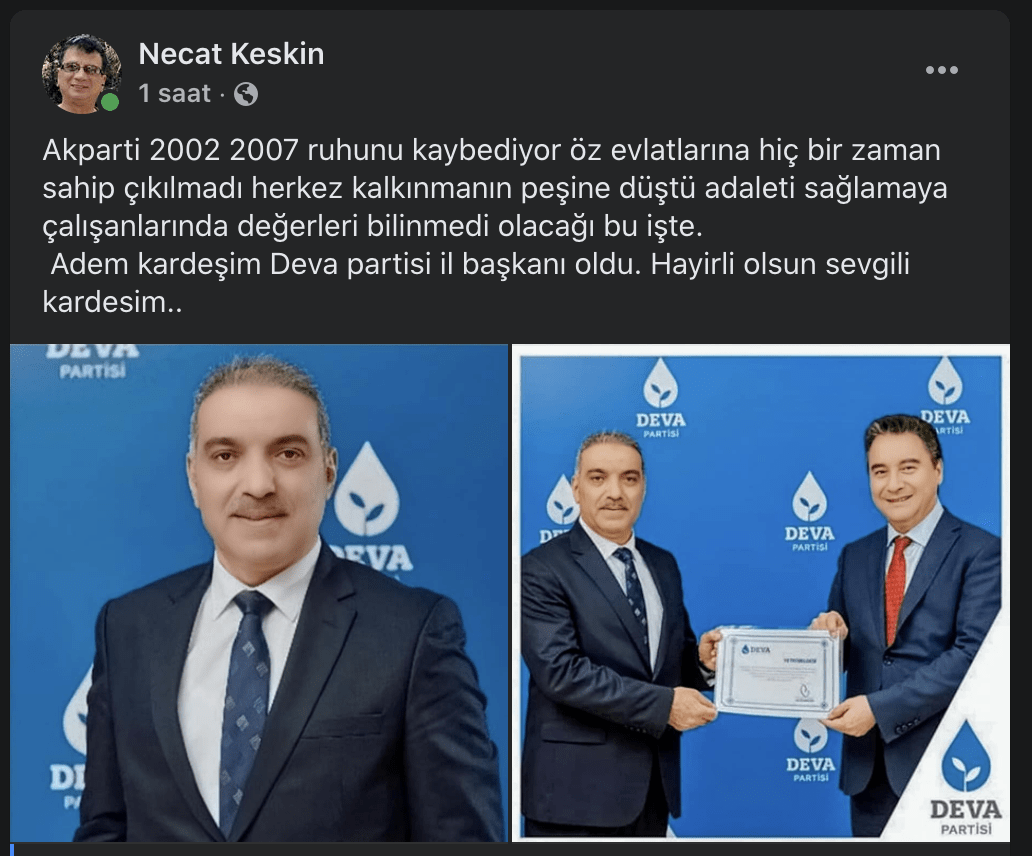The height and width of the screenshot is (856, 1032).
Task: Click the red tie in right photo
Action: tap(896, 589)
